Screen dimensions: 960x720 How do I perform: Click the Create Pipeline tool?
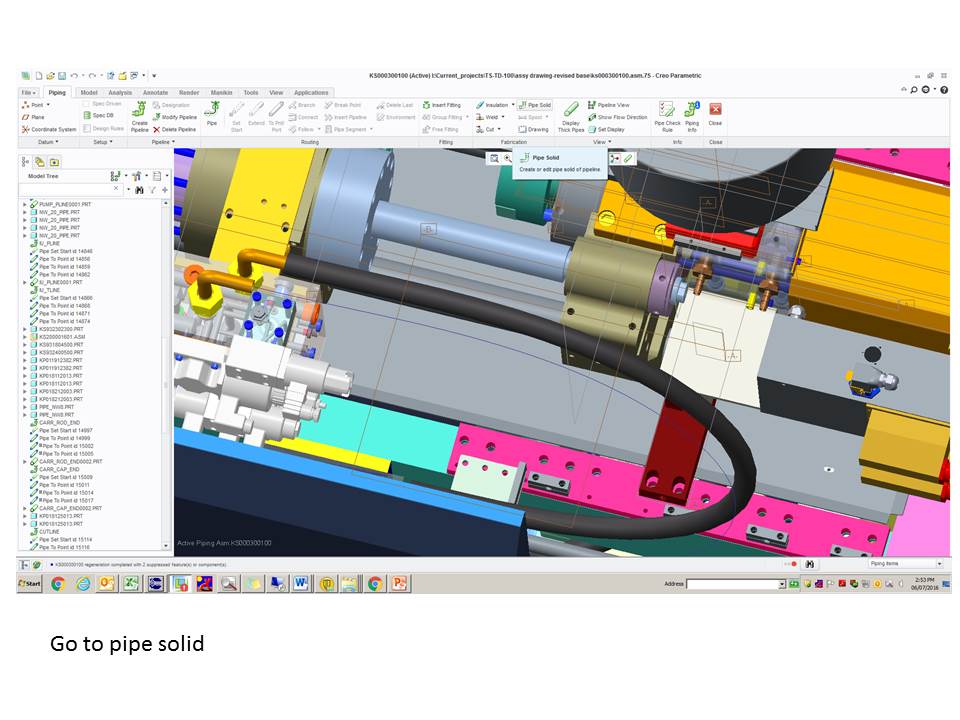[140, 118]
